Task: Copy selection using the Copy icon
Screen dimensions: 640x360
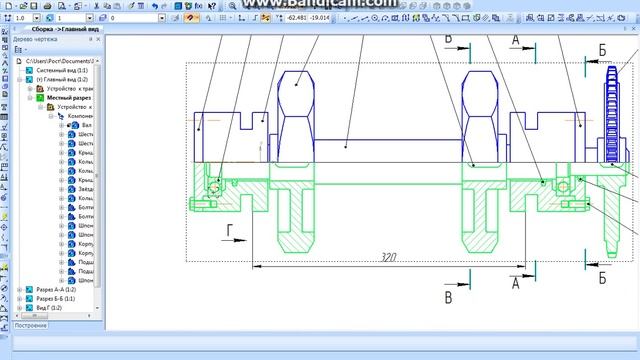Action: tap(107, 6)
